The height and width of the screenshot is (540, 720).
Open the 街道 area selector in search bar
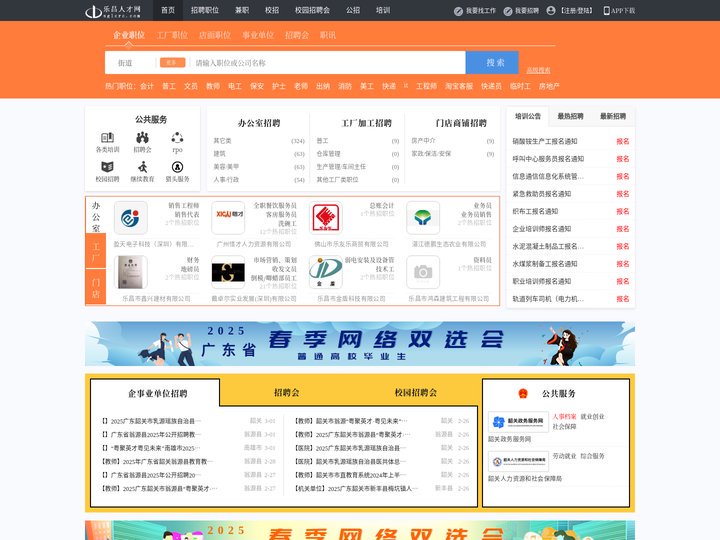pyautogui.click(x=125, y=63)
